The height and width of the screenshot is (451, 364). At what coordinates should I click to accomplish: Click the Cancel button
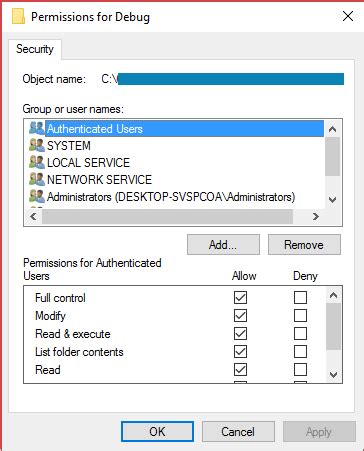238,432
